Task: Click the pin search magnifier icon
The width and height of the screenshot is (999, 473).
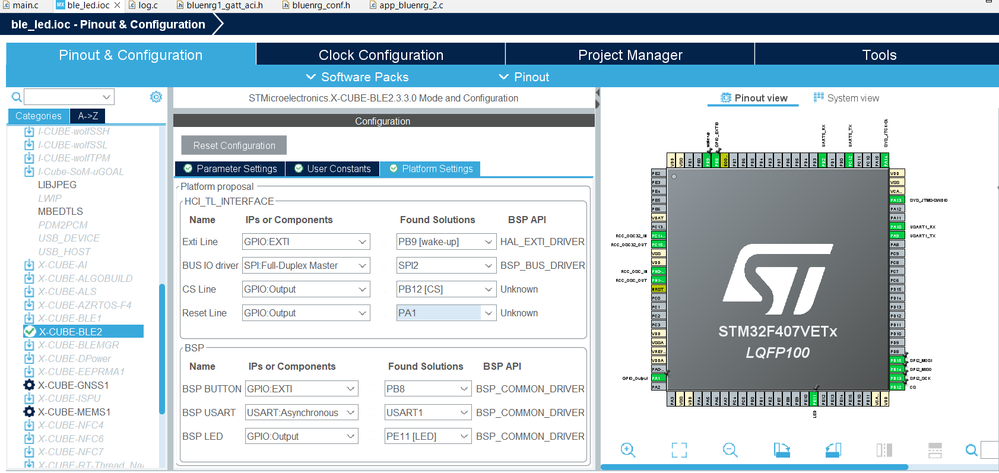Action: 972,450
